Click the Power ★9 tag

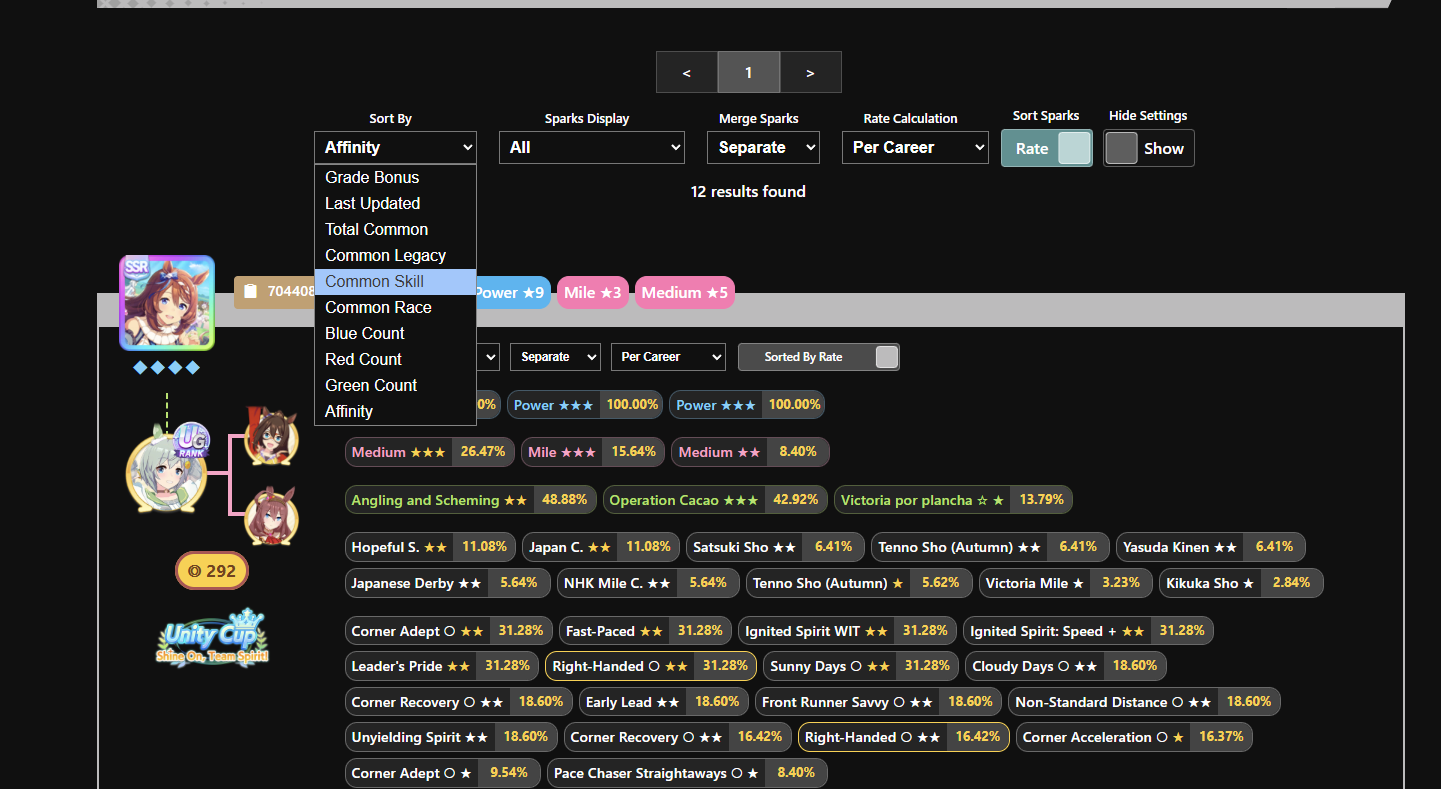(512, 292)
